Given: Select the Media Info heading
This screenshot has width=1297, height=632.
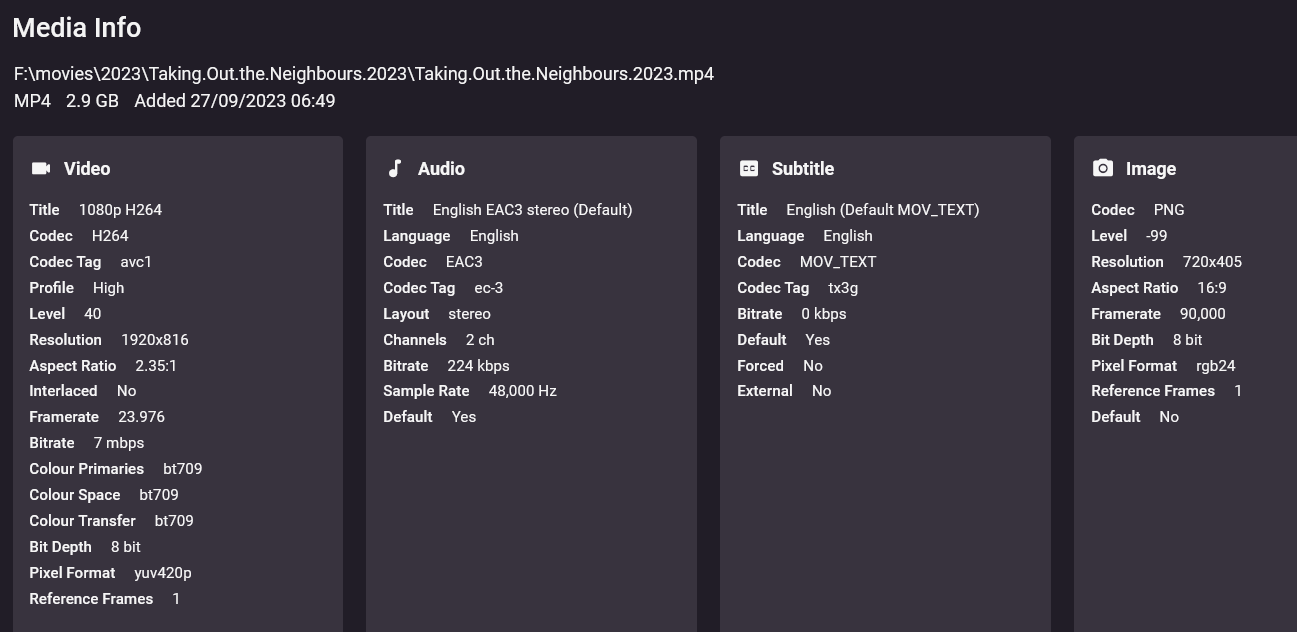Looking at the screenshot, I should click(x=77, y=28).
